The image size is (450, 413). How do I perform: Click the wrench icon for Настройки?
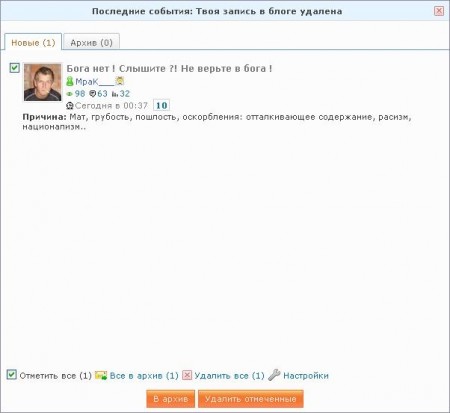tap(274, 375)
